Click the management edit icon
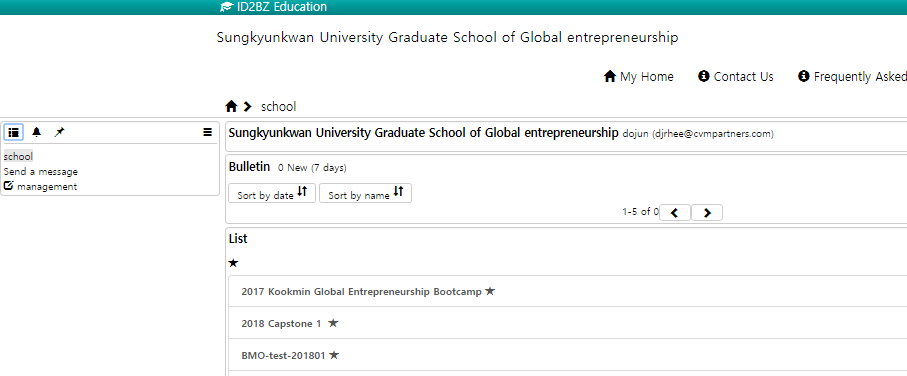 tap(9, 186)
